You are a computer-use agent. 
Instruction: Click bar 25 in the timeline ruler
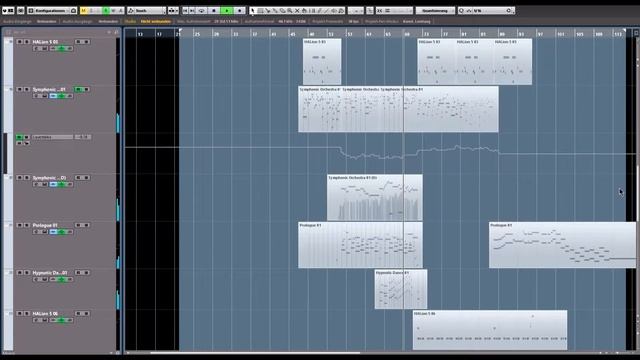click(197, 34)
